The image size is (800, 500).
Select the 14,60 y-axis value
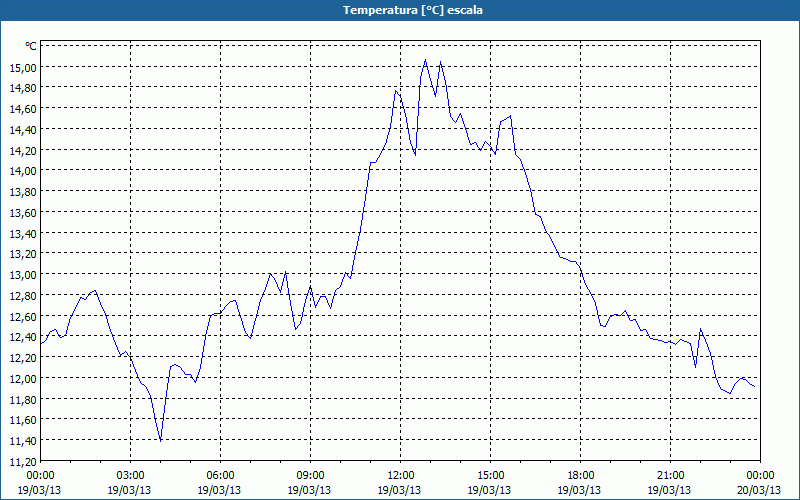point(23,109)
